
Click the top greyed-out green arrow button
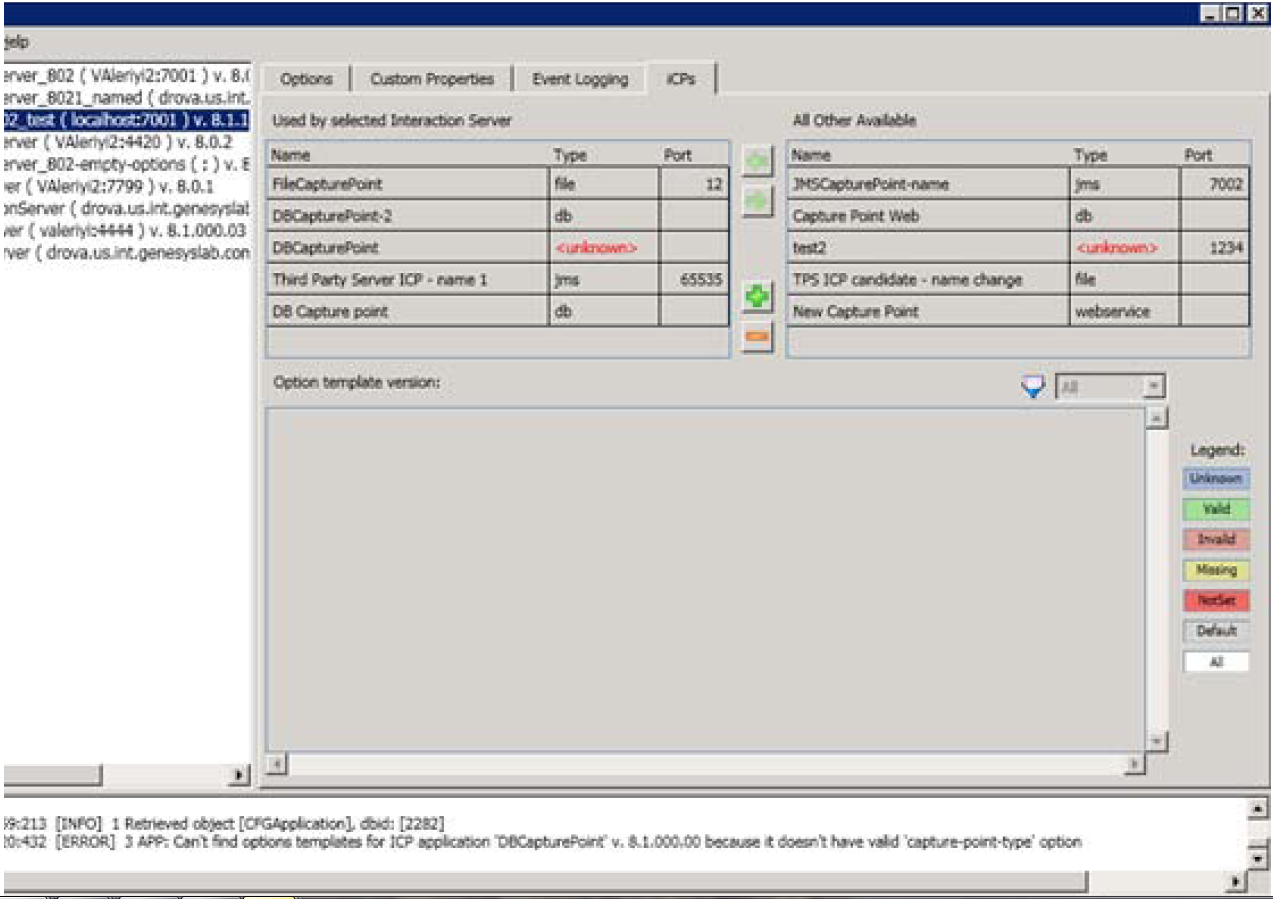pos(757,162)
